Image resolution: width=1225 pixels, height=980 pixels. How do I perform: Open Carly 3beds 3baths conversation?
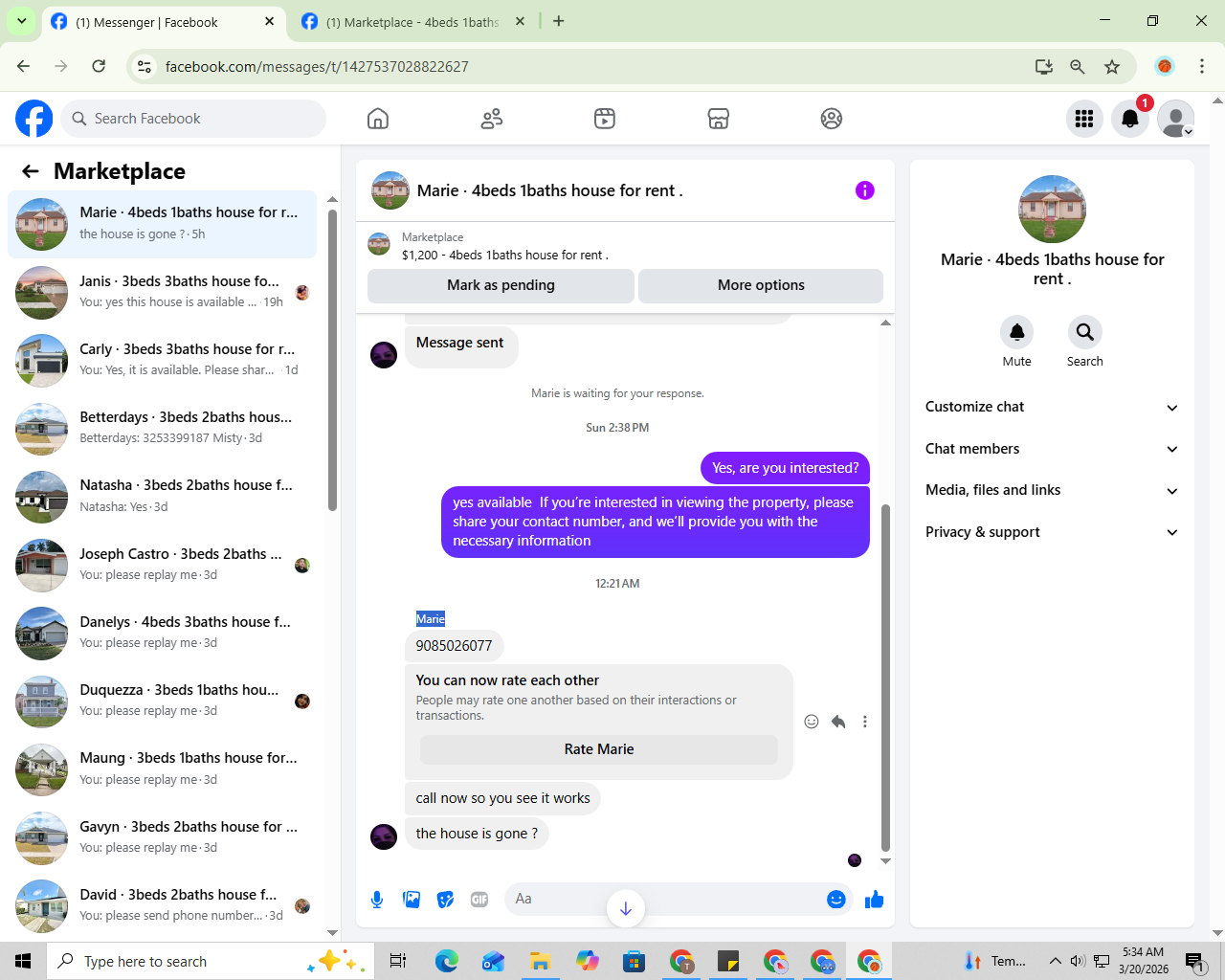pos(163,360)
